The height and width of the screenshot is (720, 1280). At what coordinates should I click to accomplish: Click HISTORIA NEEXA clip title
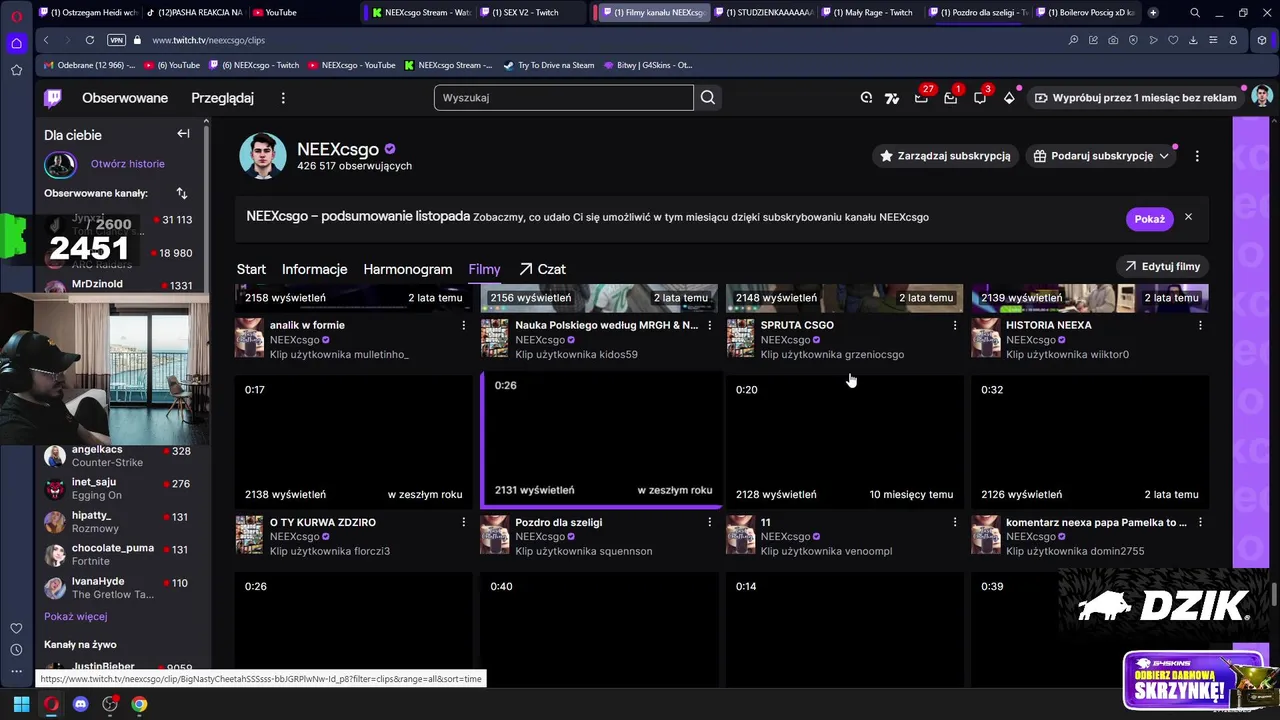point(1048,325)
